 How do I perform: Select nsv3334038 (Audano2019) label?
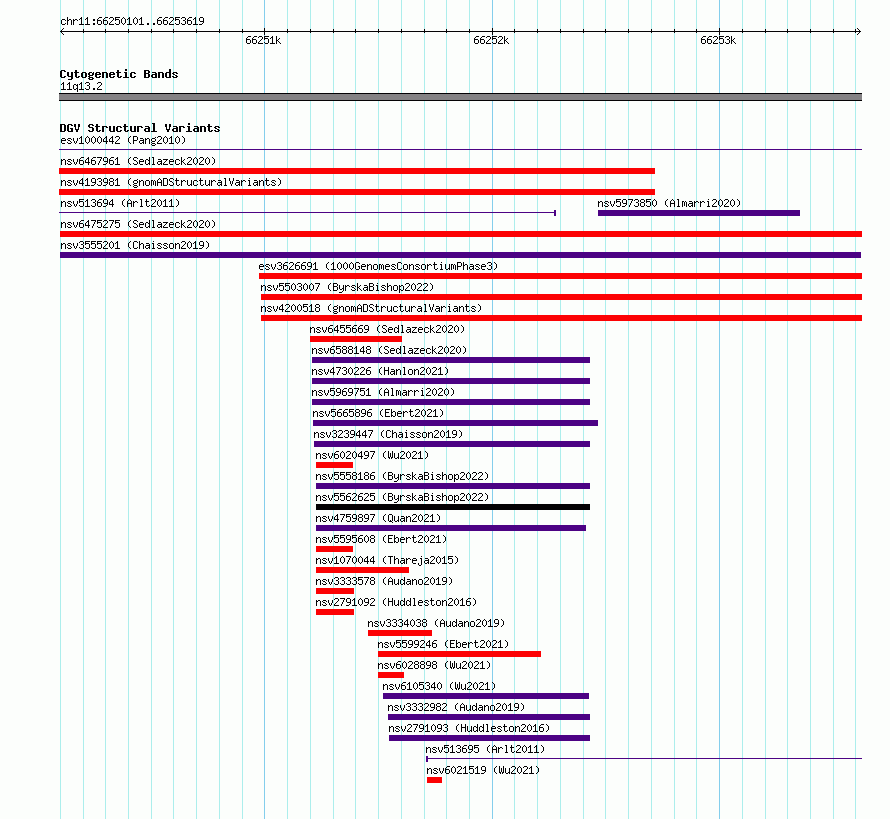436,623
